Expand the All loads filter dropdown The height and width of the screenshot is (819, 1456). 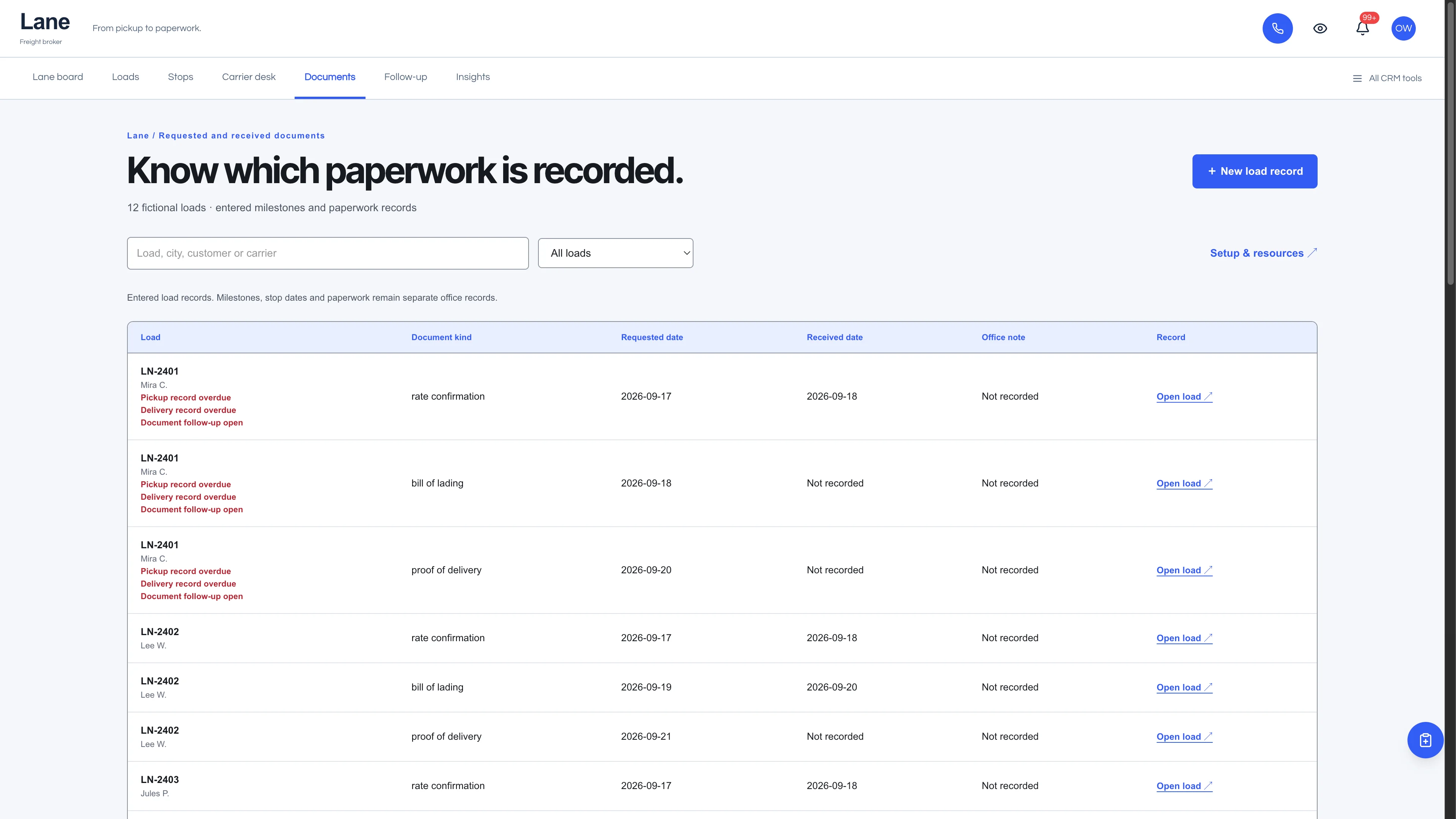click(x=615, y=253)
